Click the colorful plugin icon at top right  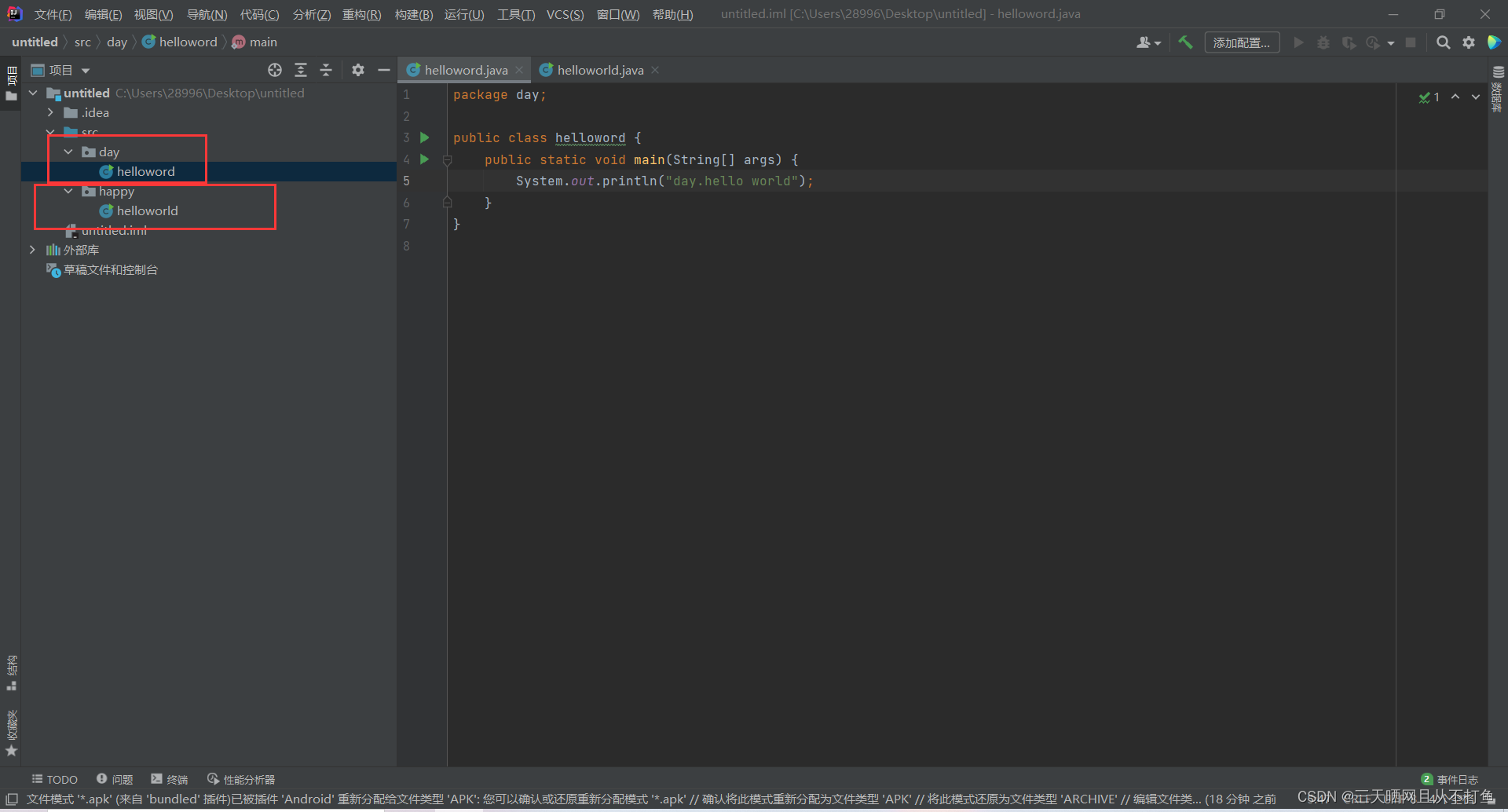[x=1494, y=42]
